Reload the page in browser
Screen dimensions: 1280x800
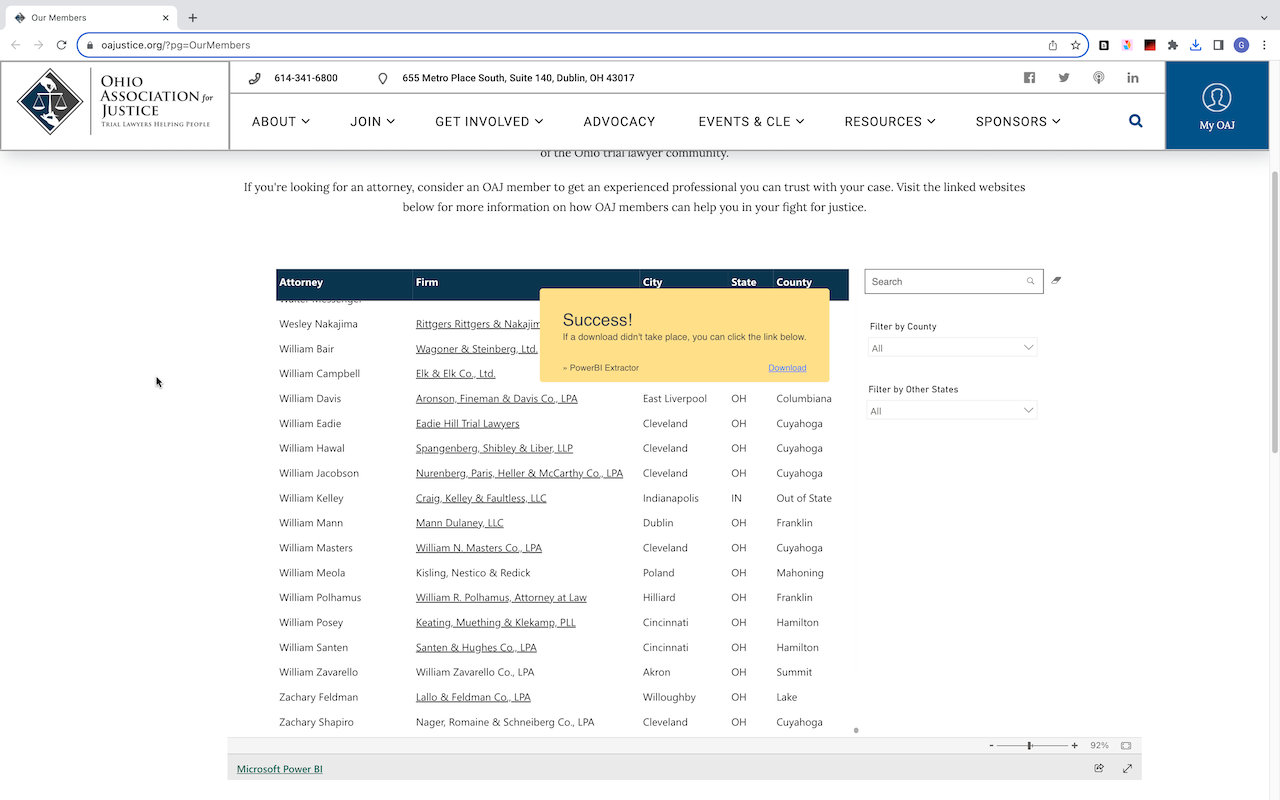[x=61, y=45]
